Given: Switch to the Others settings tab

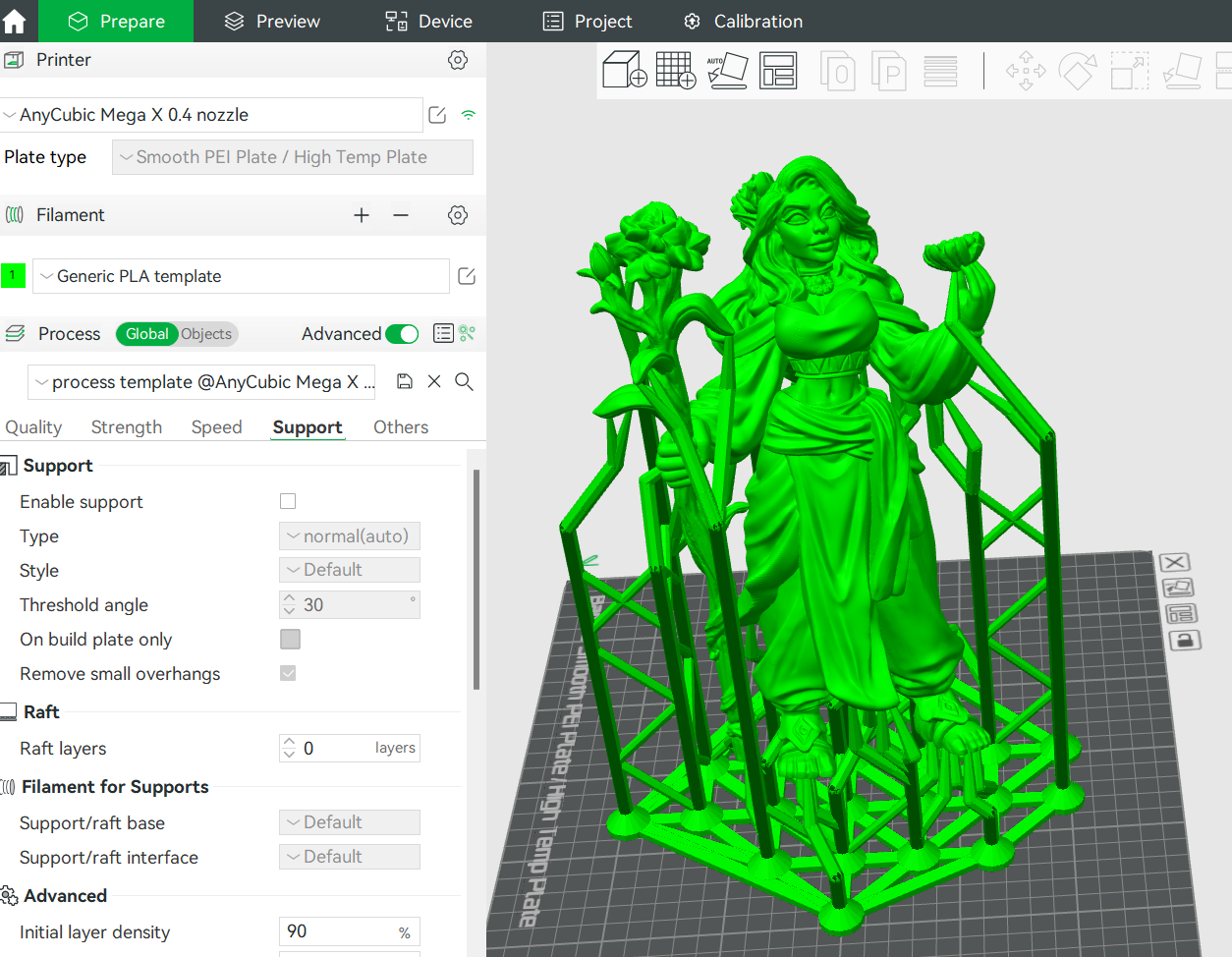Looking at the screenshot, I should pos(401,427).
